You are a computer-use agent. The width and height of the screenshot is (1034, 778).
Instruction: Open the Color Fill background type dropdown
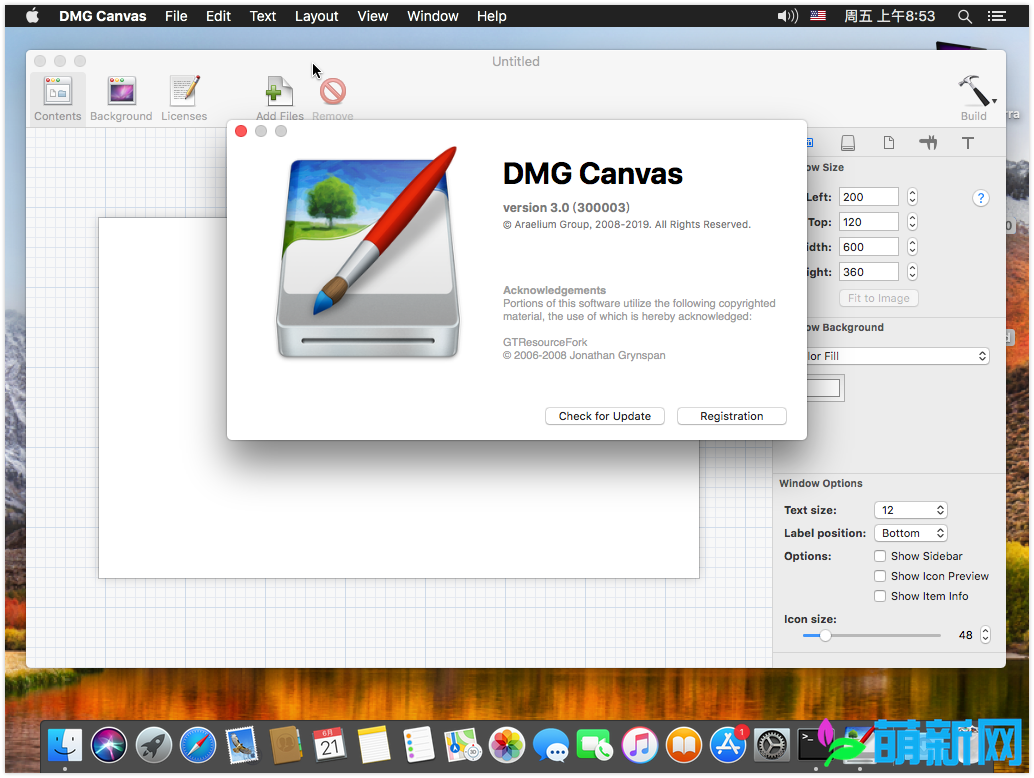897,356
